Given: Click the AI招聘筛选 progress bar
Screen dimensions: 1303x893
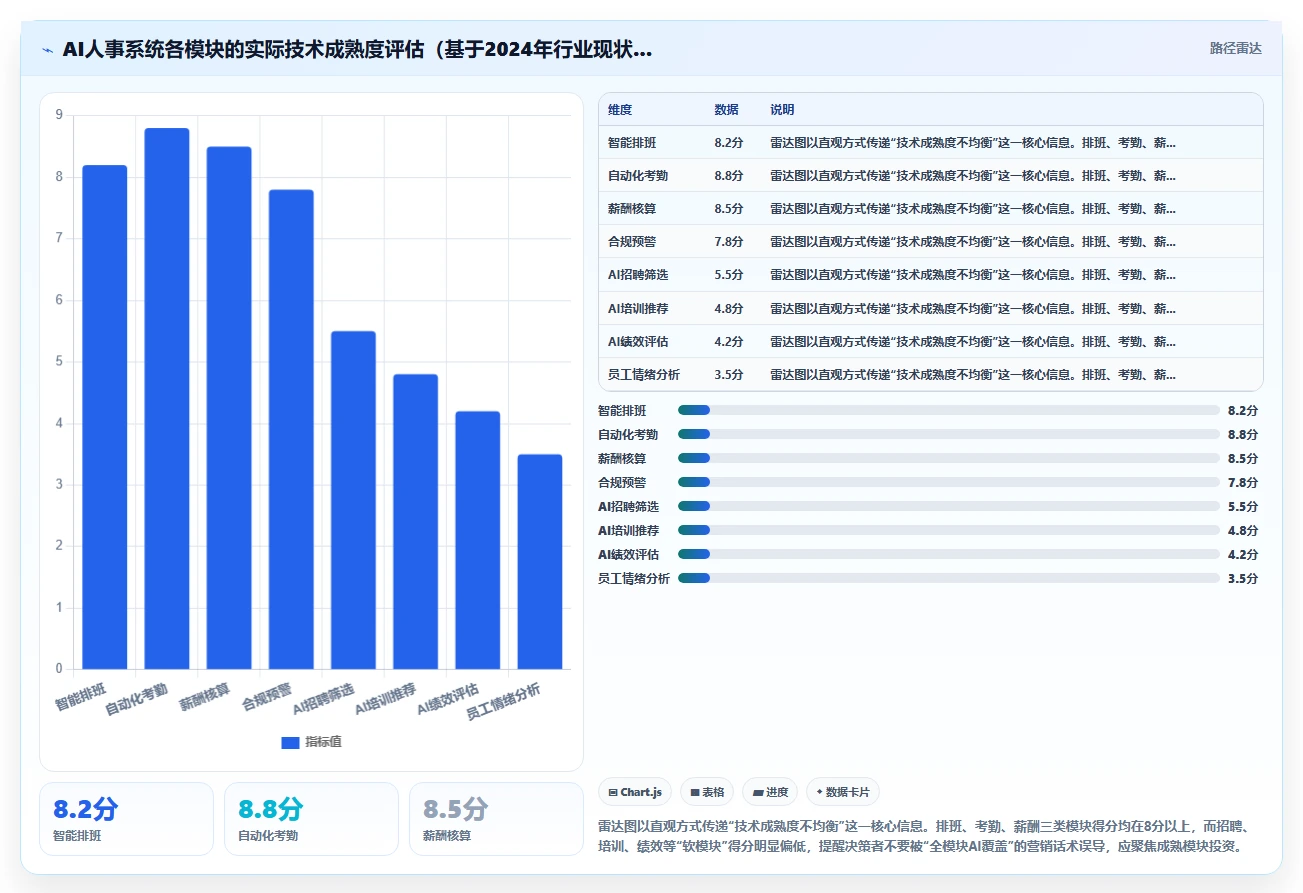Looking at the screenshot, I should click(948, 506).
